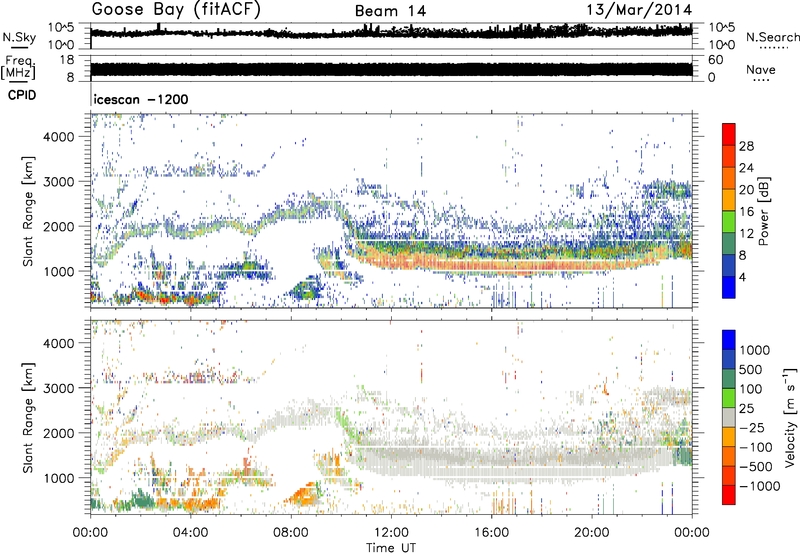800x554 pixels.
Task: Click the Goose Bay (fitACF) title
Action: (176, 10)
